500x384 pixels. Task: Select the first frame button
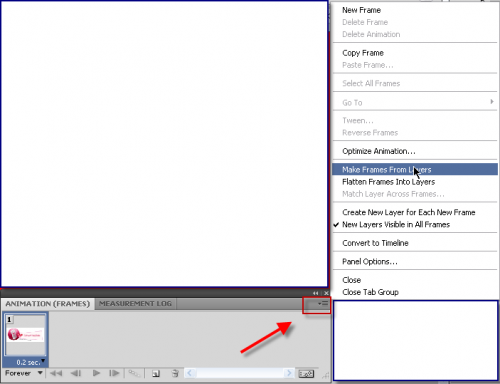(x=56, y=373)
